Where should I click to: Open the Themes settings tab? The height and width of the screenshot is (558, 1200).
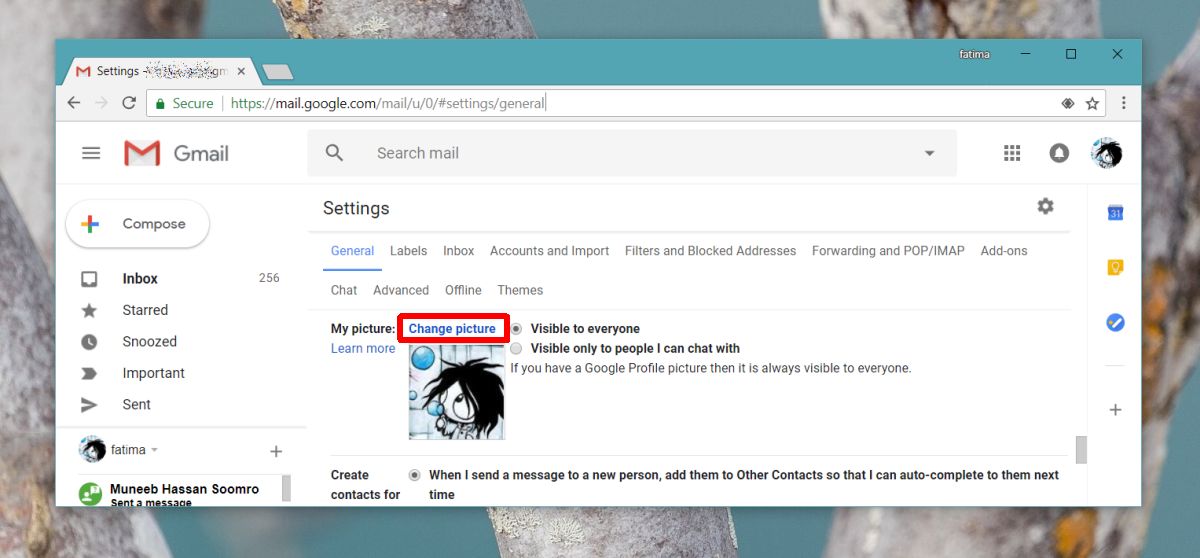(x=520, y=290)
